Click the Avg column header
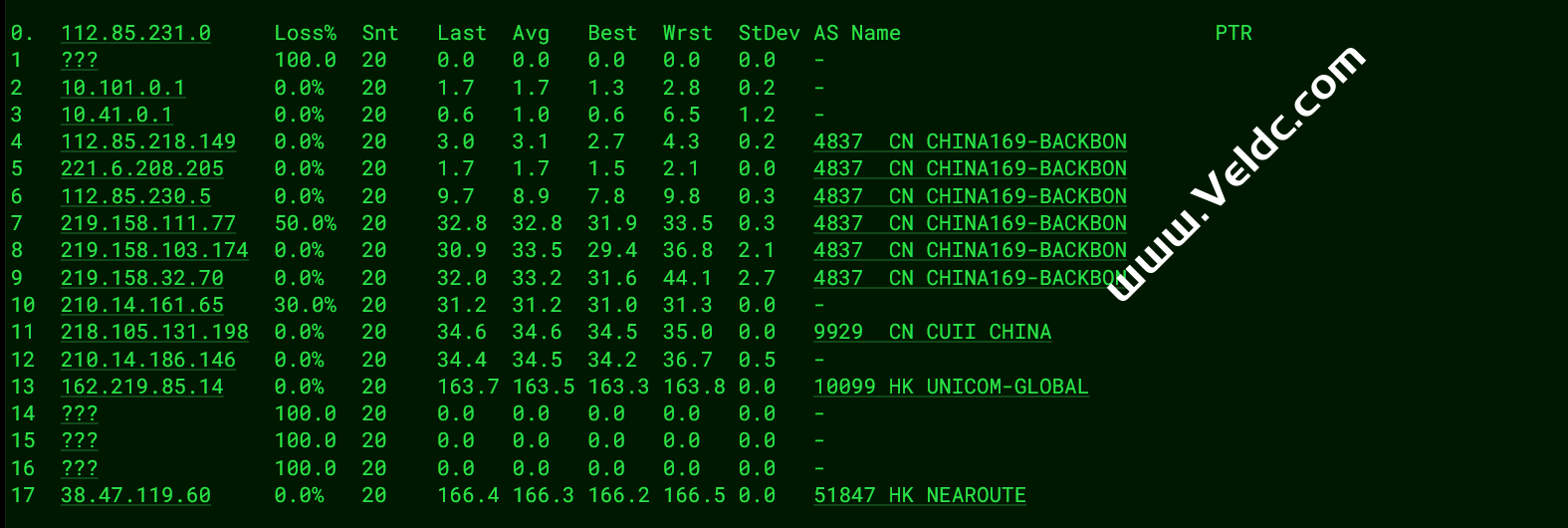Viewport: 1568px width, 528px height. pos(531,33)
